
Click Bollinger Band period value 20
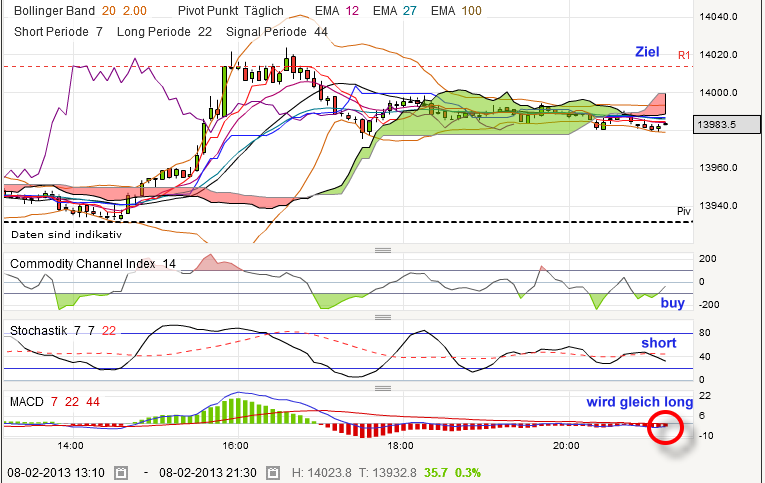tap(109, 11)
